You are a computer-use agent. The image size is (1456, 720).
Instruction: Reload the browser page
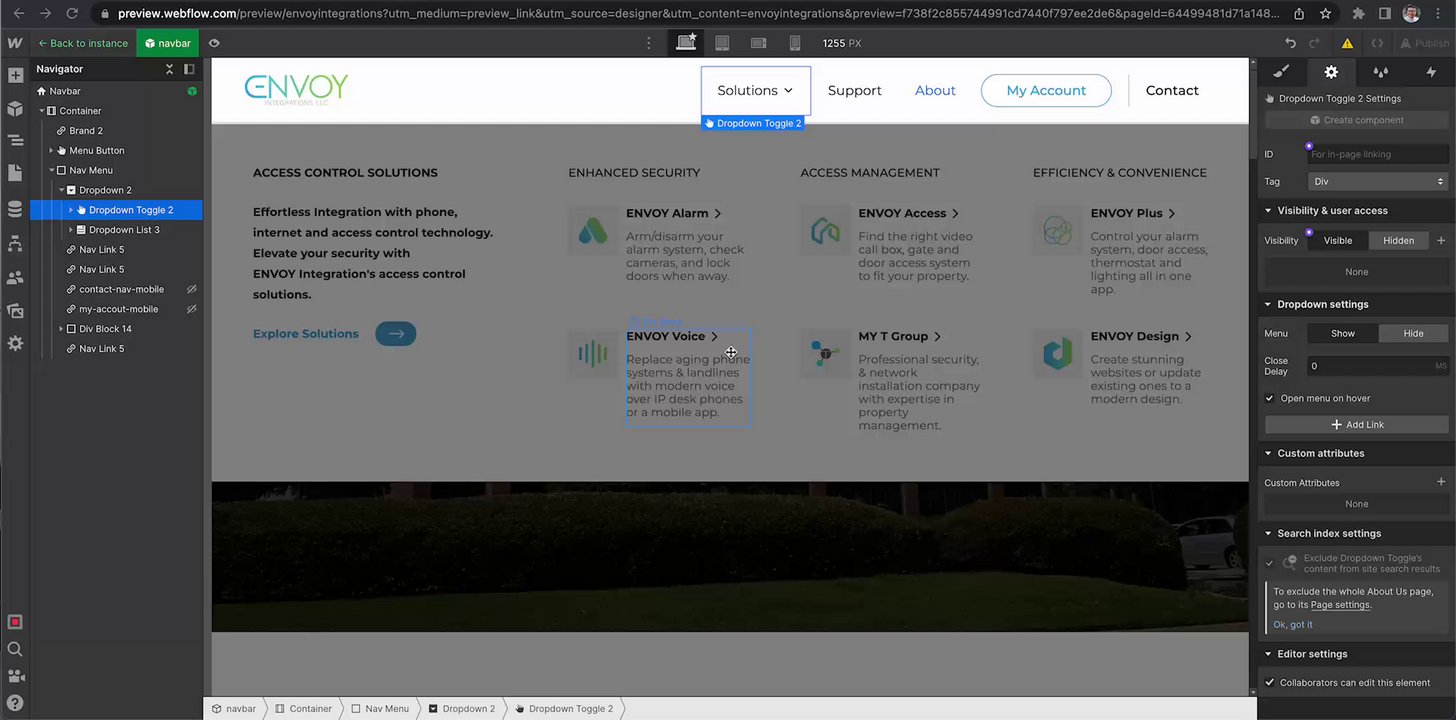(x=72, y=14)
